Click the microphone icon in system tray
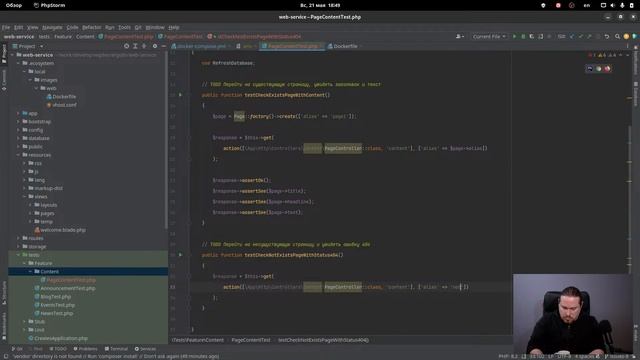 pos(622,5)
